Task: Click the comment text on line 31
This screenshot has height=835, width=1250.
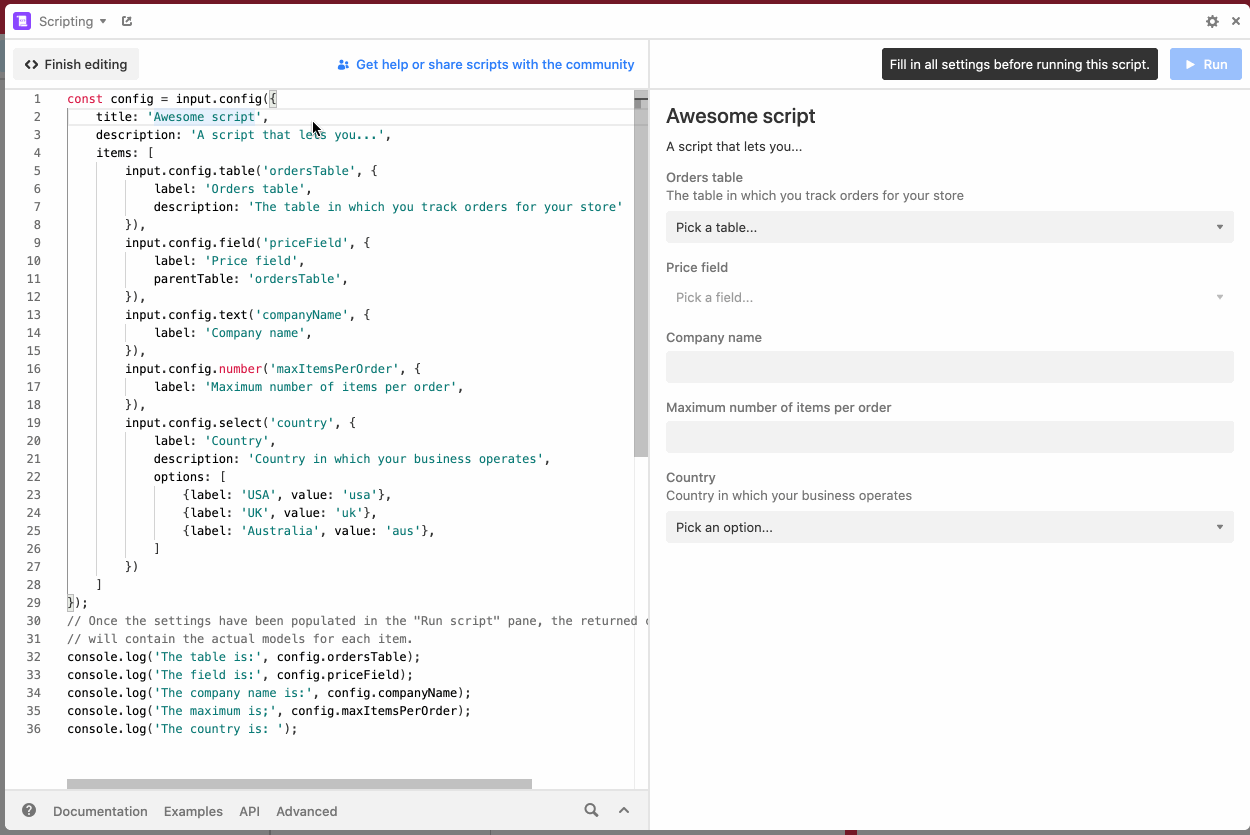Action: click(x=240, y=639)
